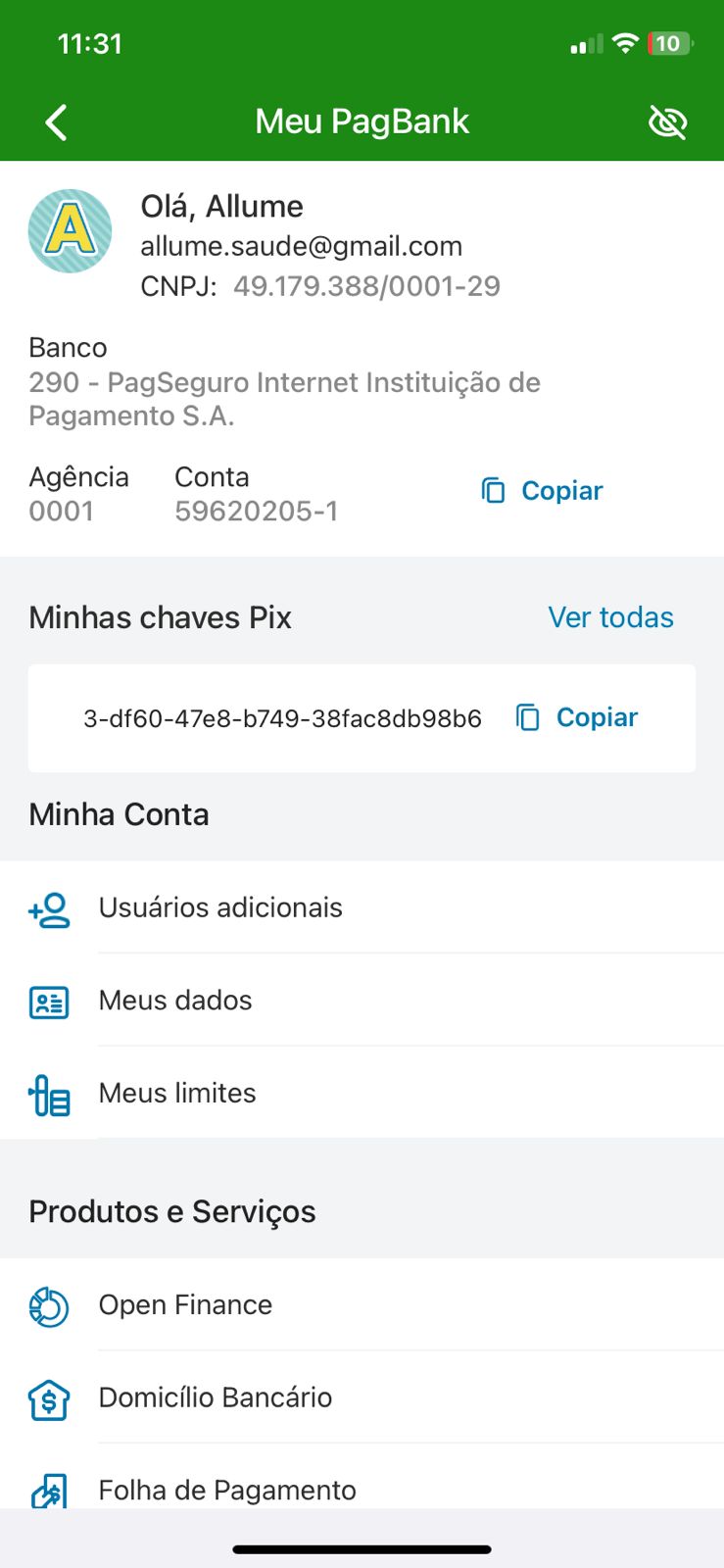Open Domicílio Bancário menu item
Screen dimensions: 724x1568
[216, 1397]
